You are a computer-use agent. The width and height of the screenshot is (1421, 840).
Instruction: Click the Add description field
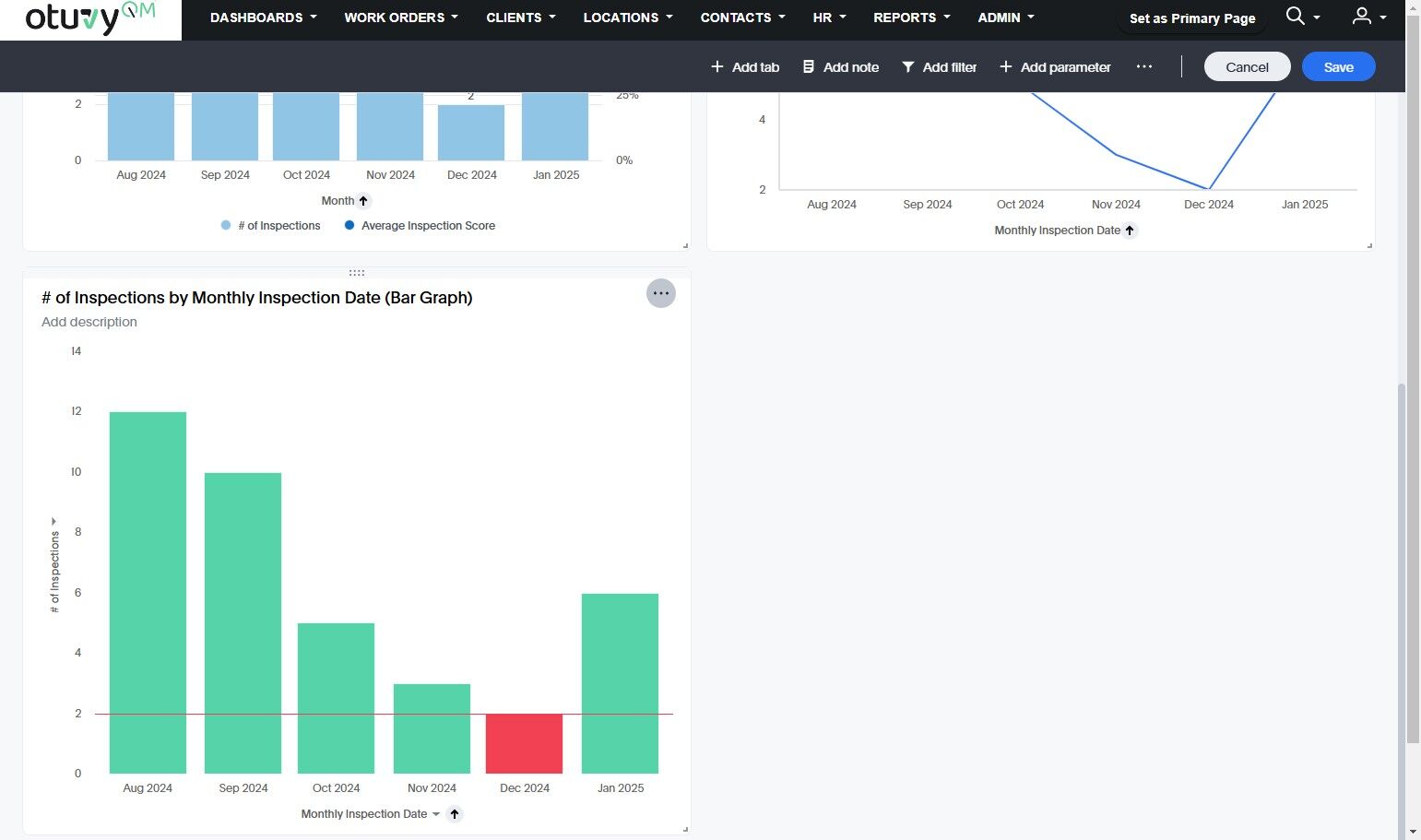pyautogui.click(x=89, y=322)
